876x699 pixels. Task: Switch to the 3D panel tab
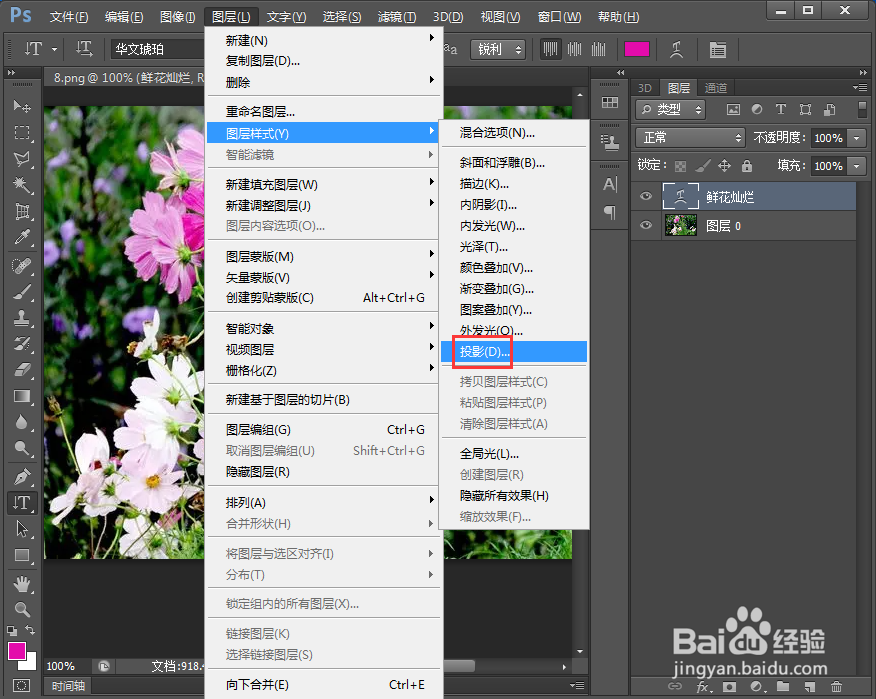click(x=645, y=88)
